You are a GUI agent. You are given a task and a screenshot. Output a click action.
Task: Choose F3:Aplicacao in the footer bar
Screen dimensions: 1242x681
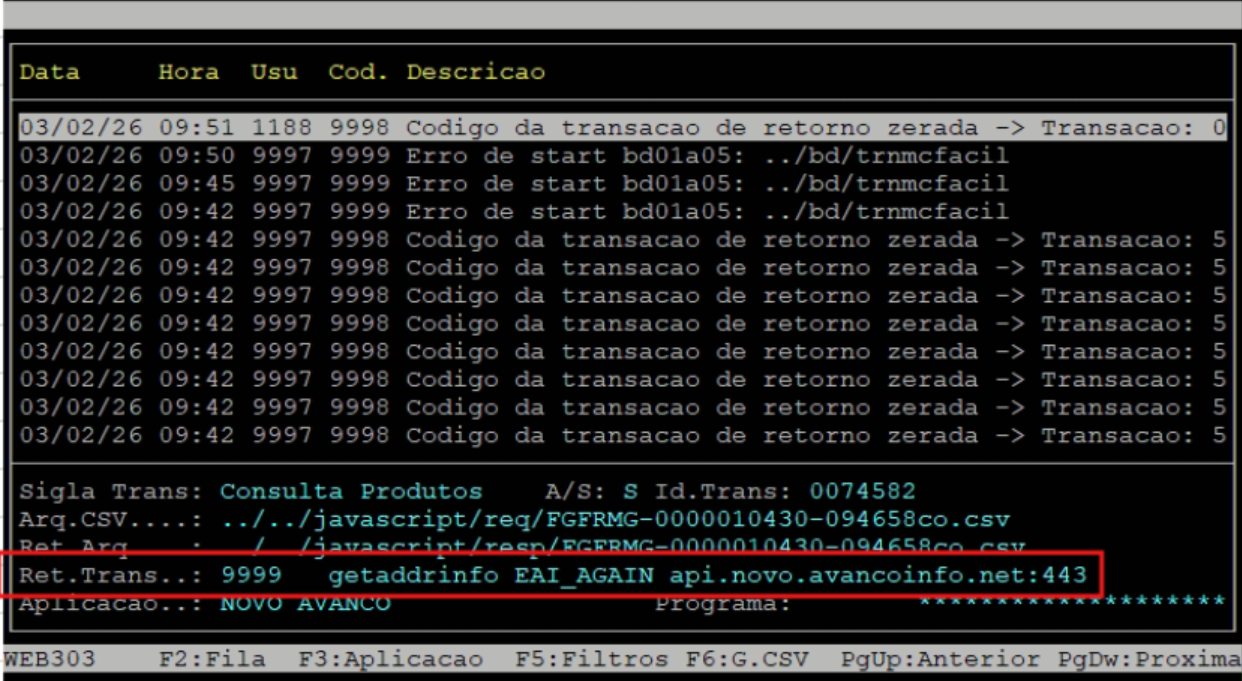pos(390,660)
